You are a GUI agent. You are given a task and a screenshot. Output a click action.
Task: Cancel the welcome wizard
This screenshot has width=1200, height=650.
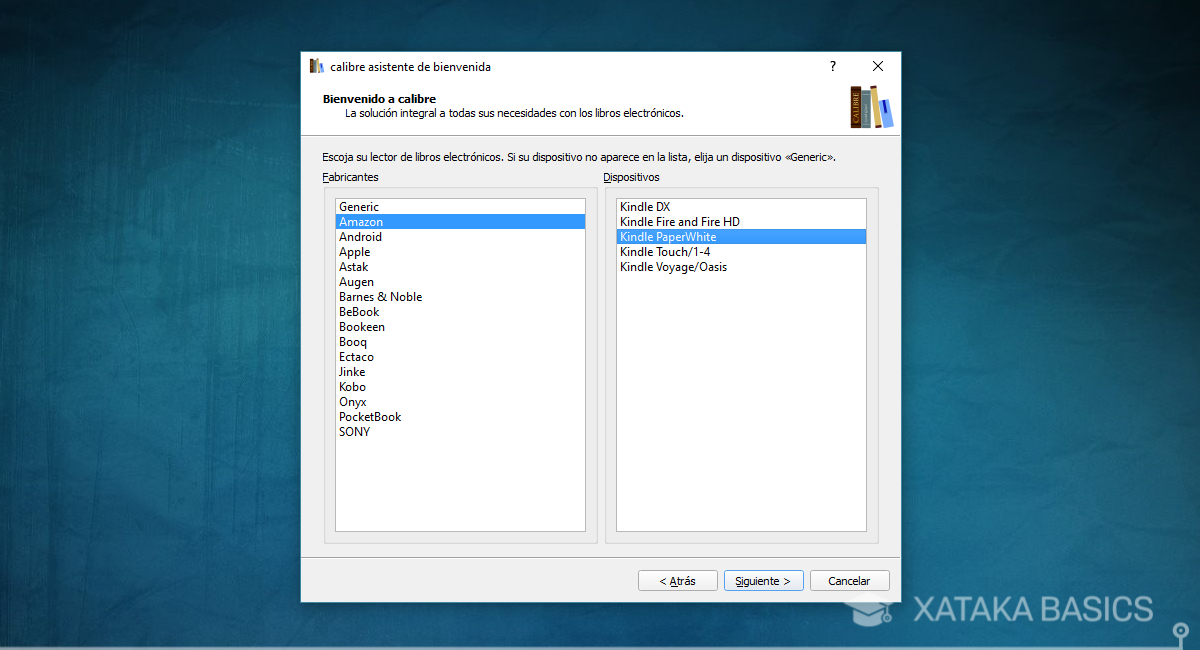pyautogui.click(x=849, y=580)
